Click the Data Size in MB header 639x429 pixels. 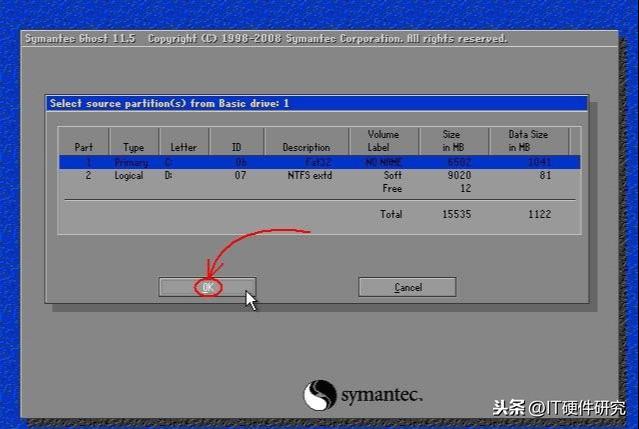tap(528, 141)
